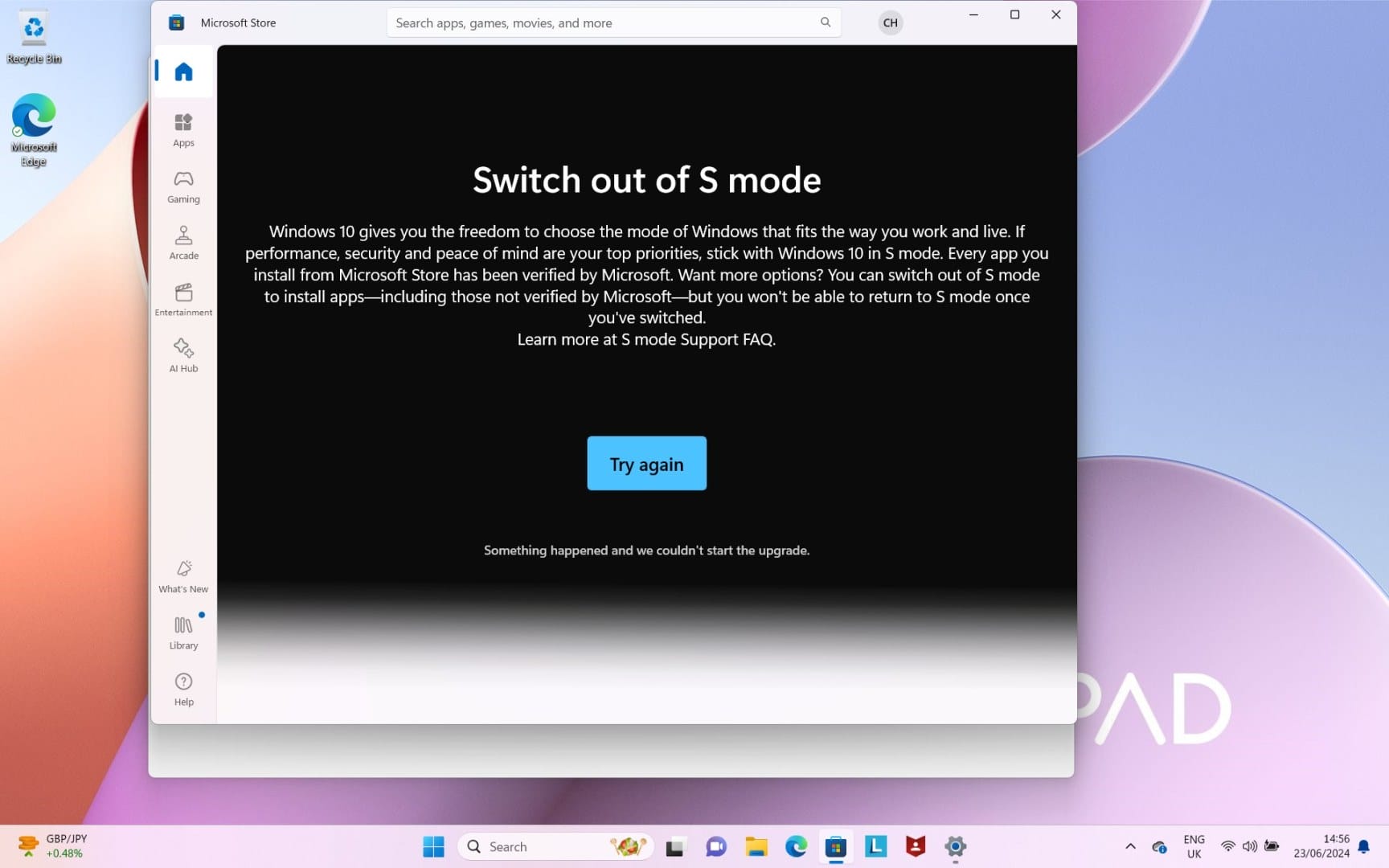Open the Start menu
The image size is (1389, 868).
coord(433,846)
